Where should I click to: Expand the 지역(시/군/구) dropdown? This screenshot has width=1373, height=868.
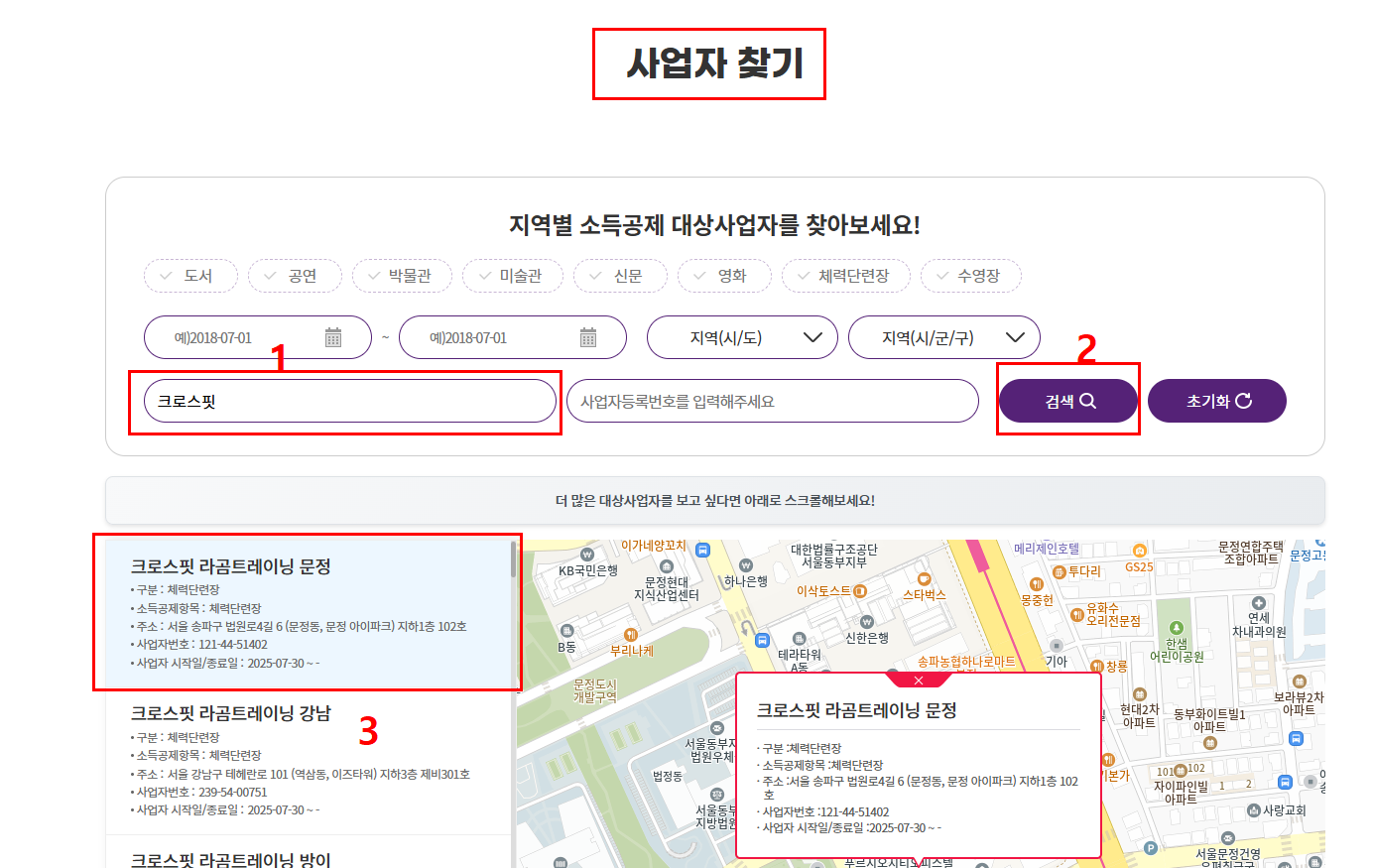click(x=944, y=337)
